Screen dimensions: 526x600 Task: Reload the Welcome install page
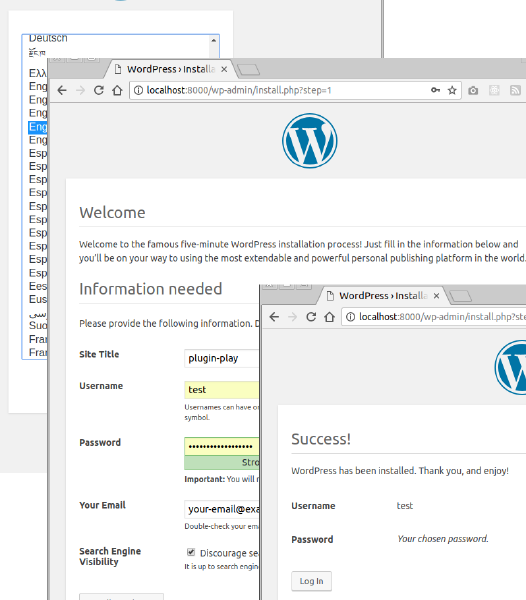[x=99, y=90]
